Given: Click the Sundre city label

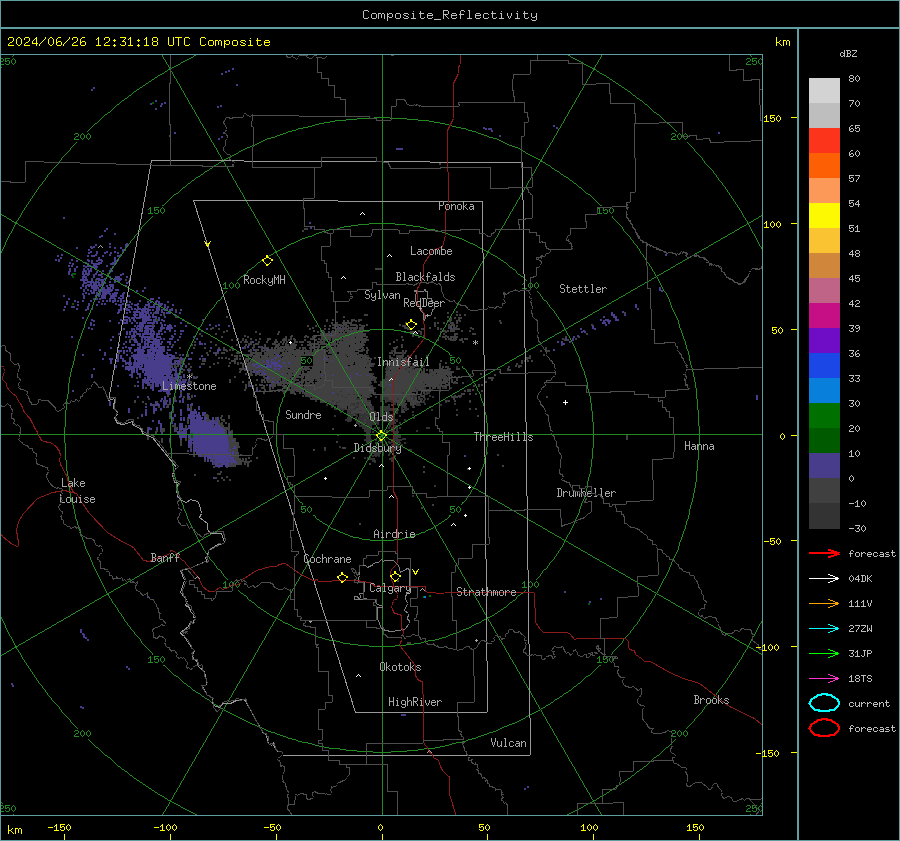Looking at the screenshot, I should 303,414.
